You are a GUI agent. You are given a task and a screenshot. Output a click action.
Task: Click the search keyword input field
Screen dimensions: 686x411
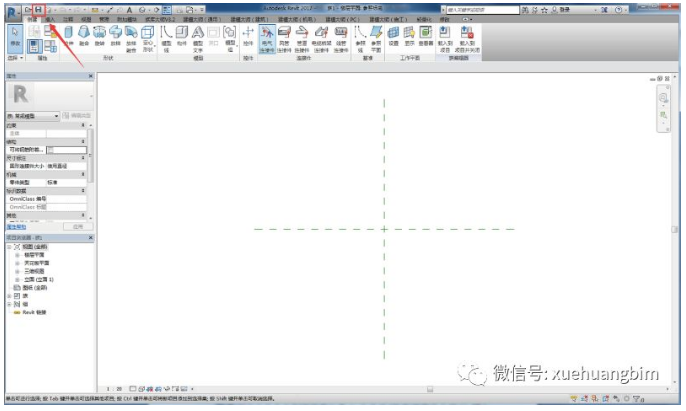point(483,10)
